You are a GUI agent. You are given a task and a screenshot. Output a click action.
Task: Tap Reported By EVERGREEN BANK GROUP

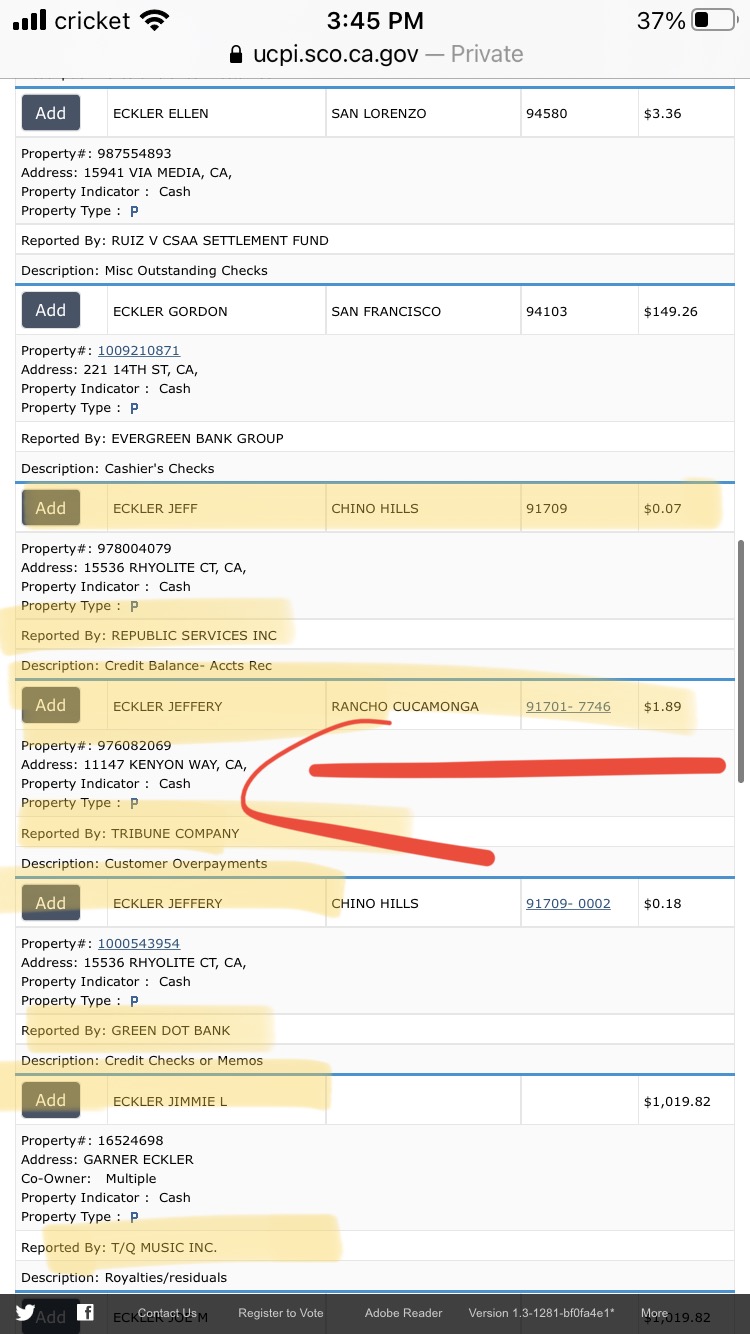[152, 439]
